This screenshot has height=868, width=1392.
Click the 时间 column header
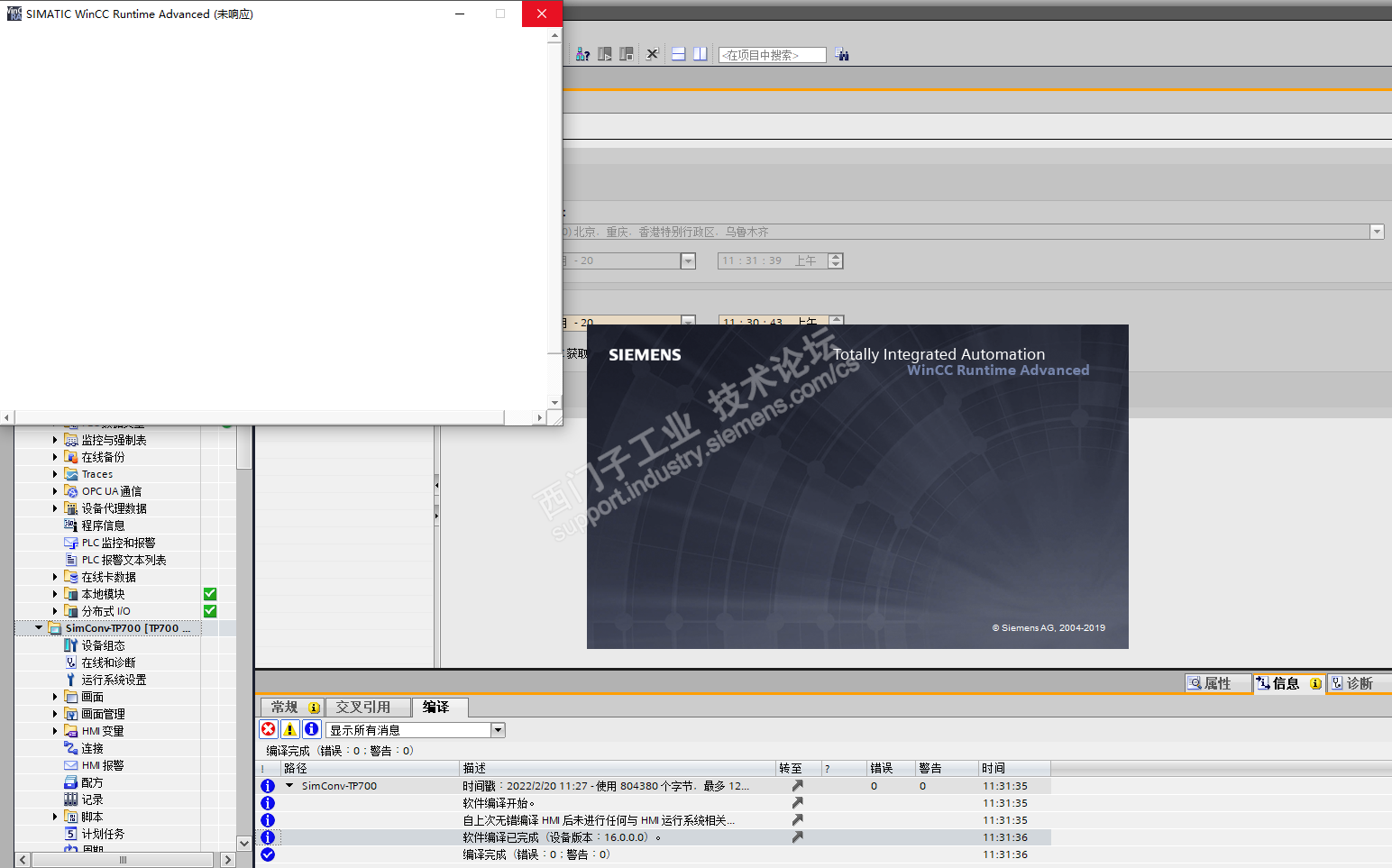[x=1014, y=768]
